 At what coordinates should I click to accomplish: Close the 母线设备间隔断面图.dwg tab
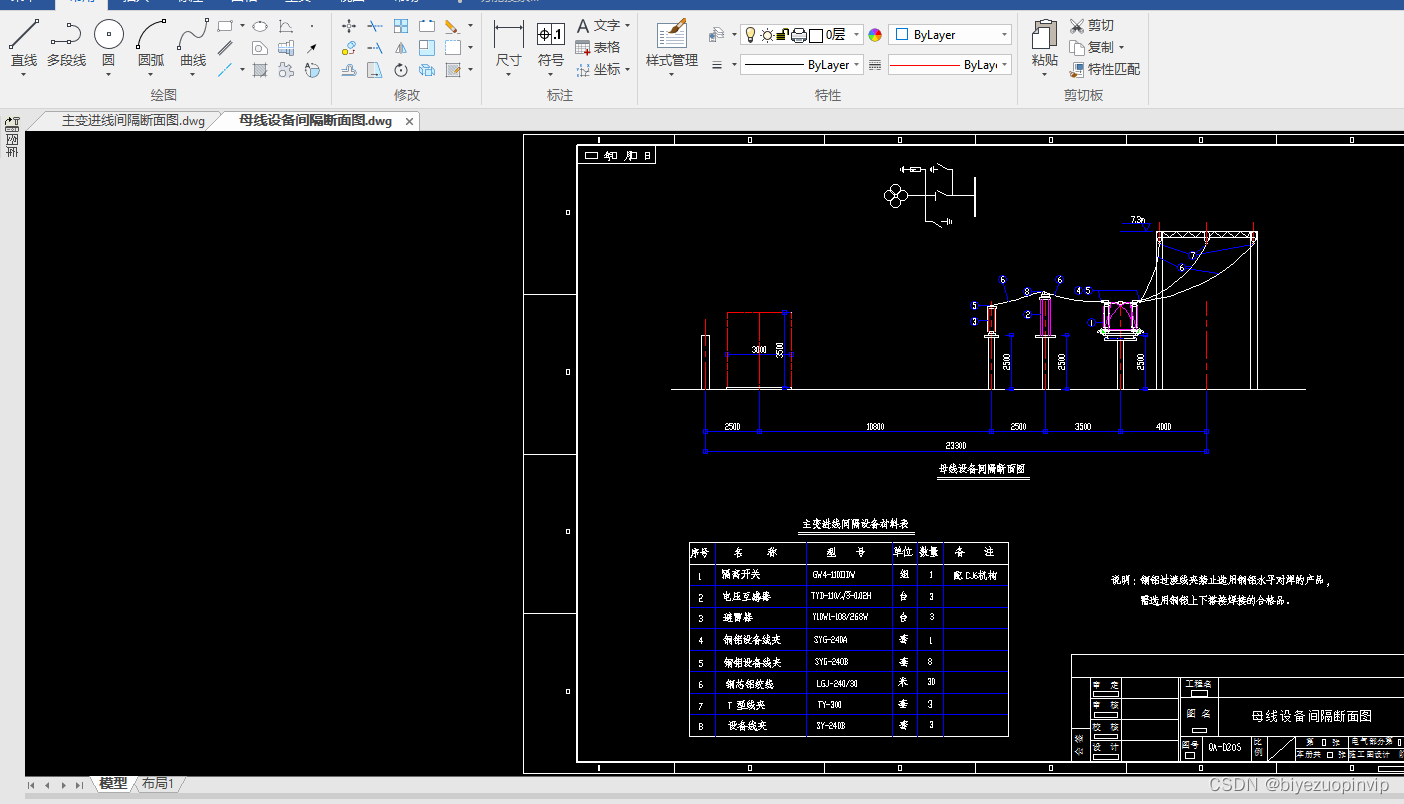(409, 122)
